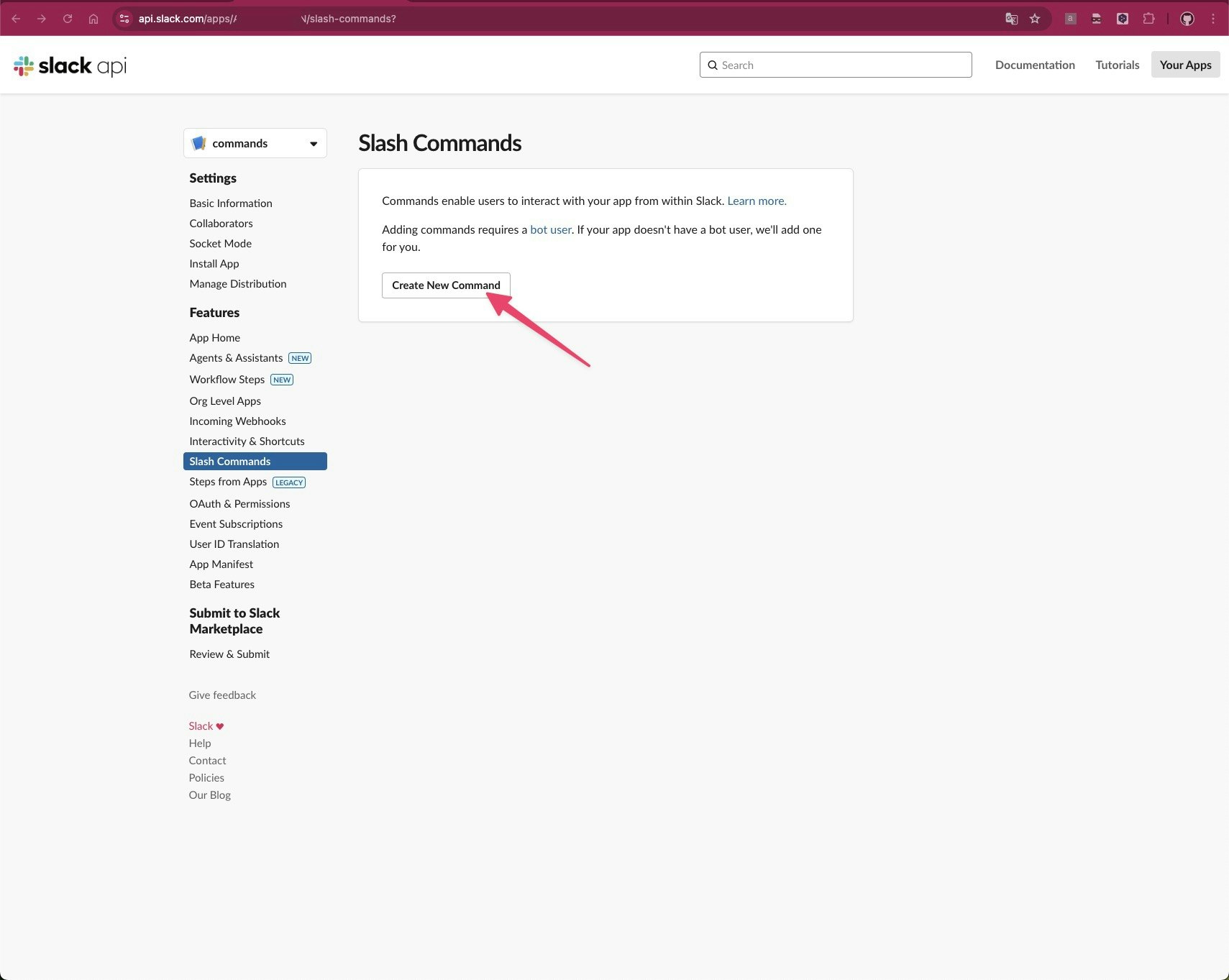1229x980 pixels.
Task: Open Collaborators settings
Action: (221, 224)
